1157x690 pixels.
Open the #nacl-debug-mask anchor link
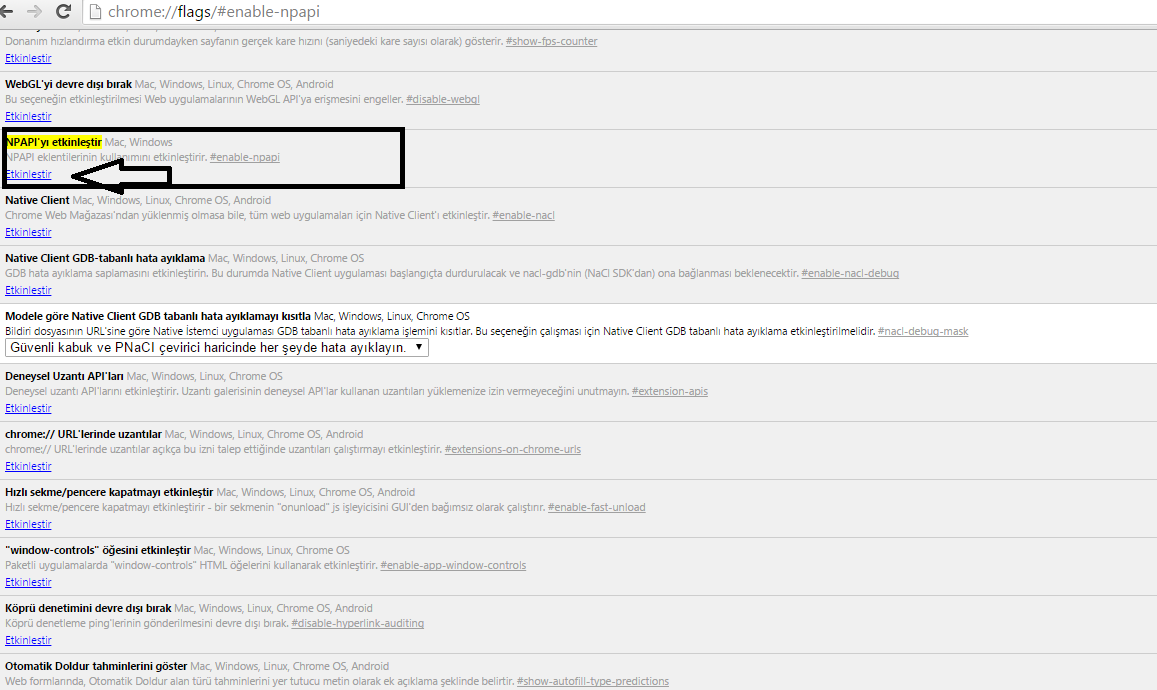(x=923, y=331)
